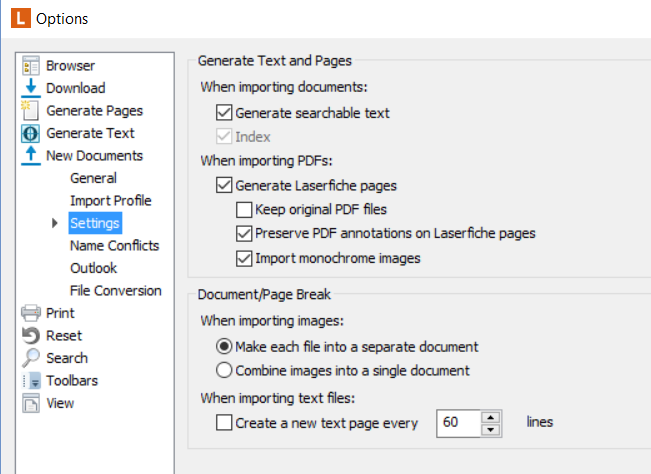Click the Download arrow icon
This screenshot has width=651, height=474.
31,88
